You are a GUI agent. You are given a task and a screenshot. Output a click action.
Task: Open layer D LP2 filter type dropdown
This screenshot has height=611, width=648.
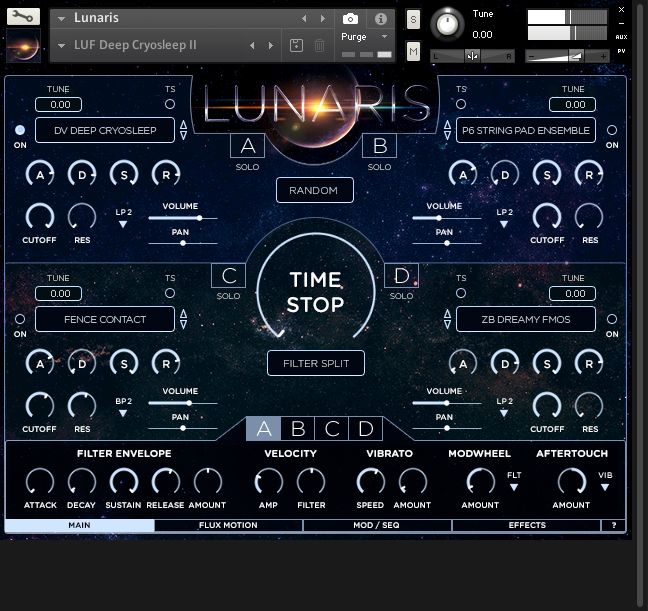504,413
